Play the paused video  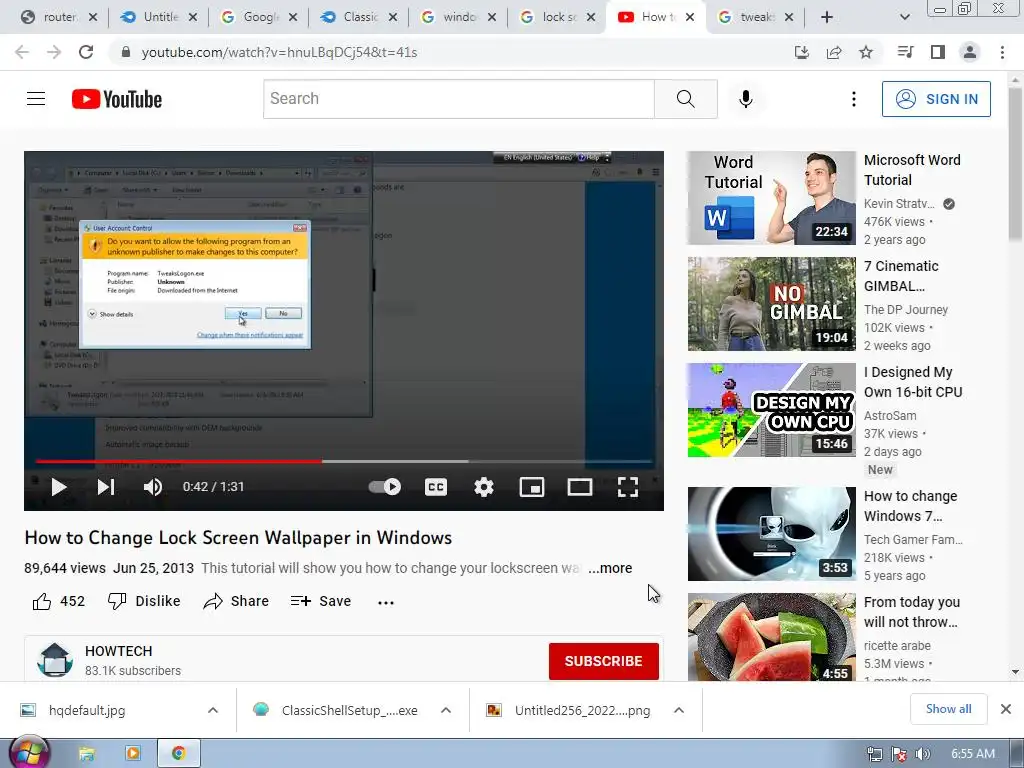[x=59, y=487]
